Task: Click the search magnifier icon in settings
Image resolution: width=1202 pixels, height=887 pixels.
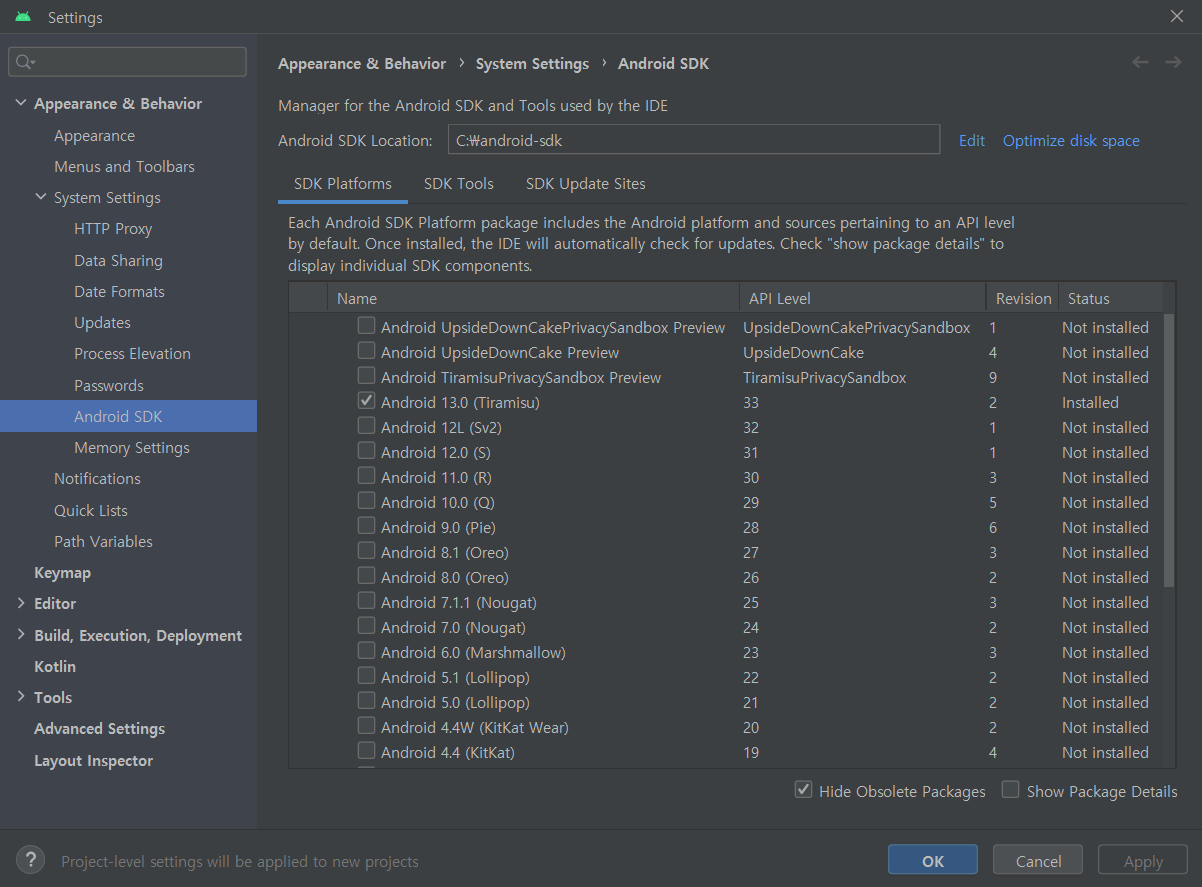Action: point(24,62)
